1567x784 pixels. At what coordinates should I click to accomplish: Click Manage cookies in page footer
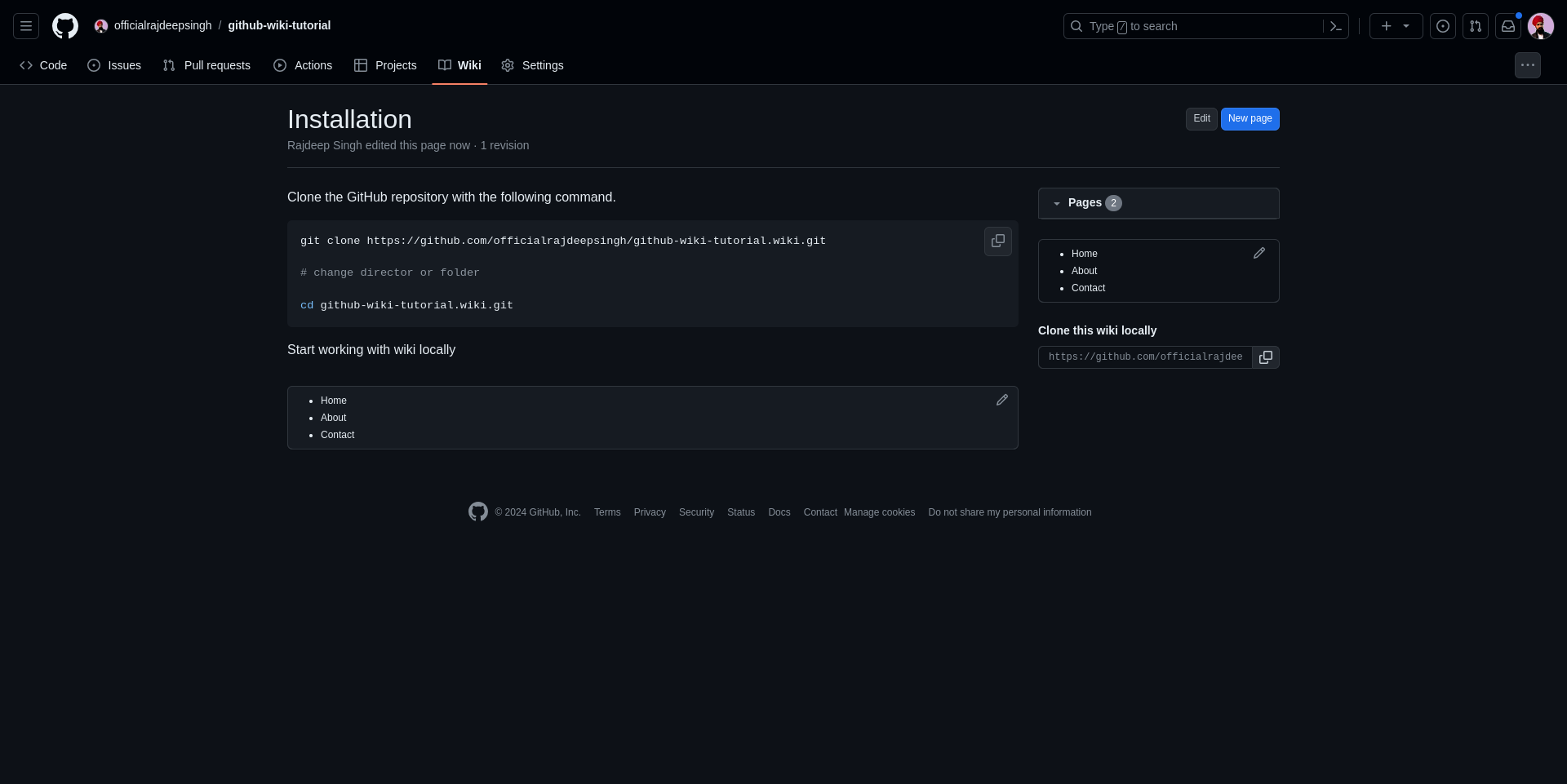click(x=879, y=512)
